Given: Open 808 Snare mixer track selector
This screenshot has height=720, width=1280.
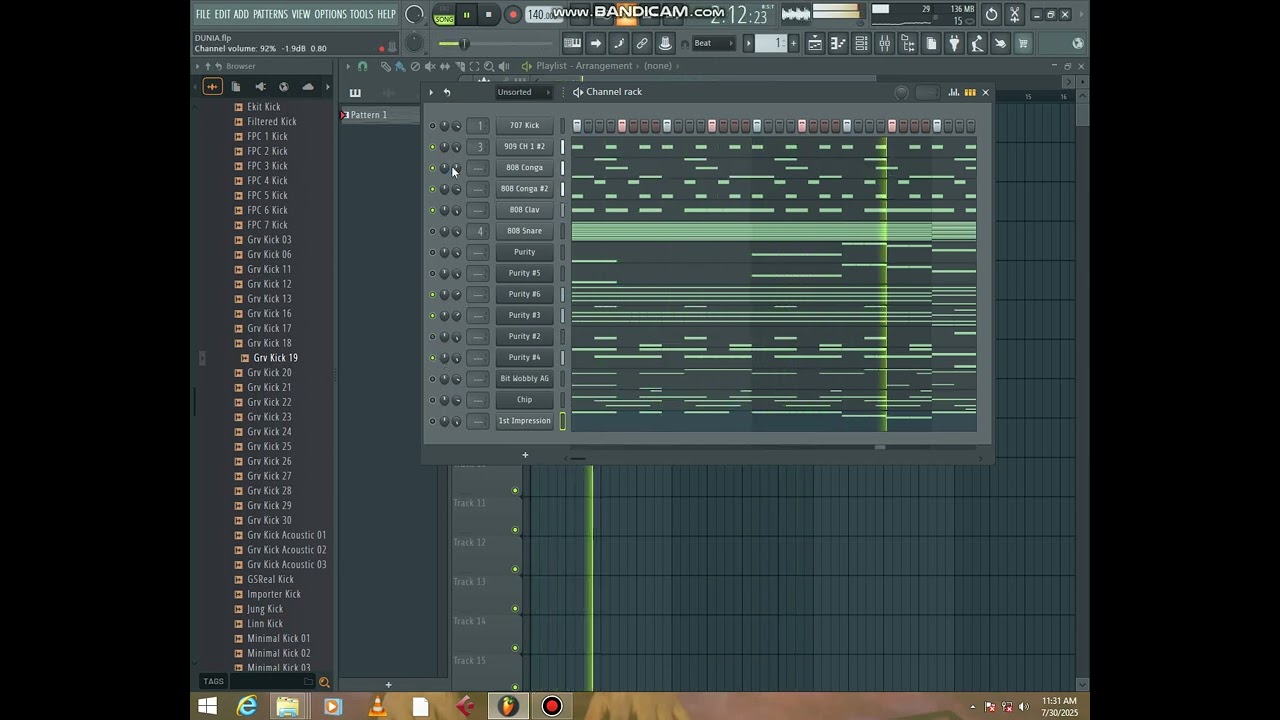Looking at the screenshot, I should pyautogui.click(x=479, y=231).
